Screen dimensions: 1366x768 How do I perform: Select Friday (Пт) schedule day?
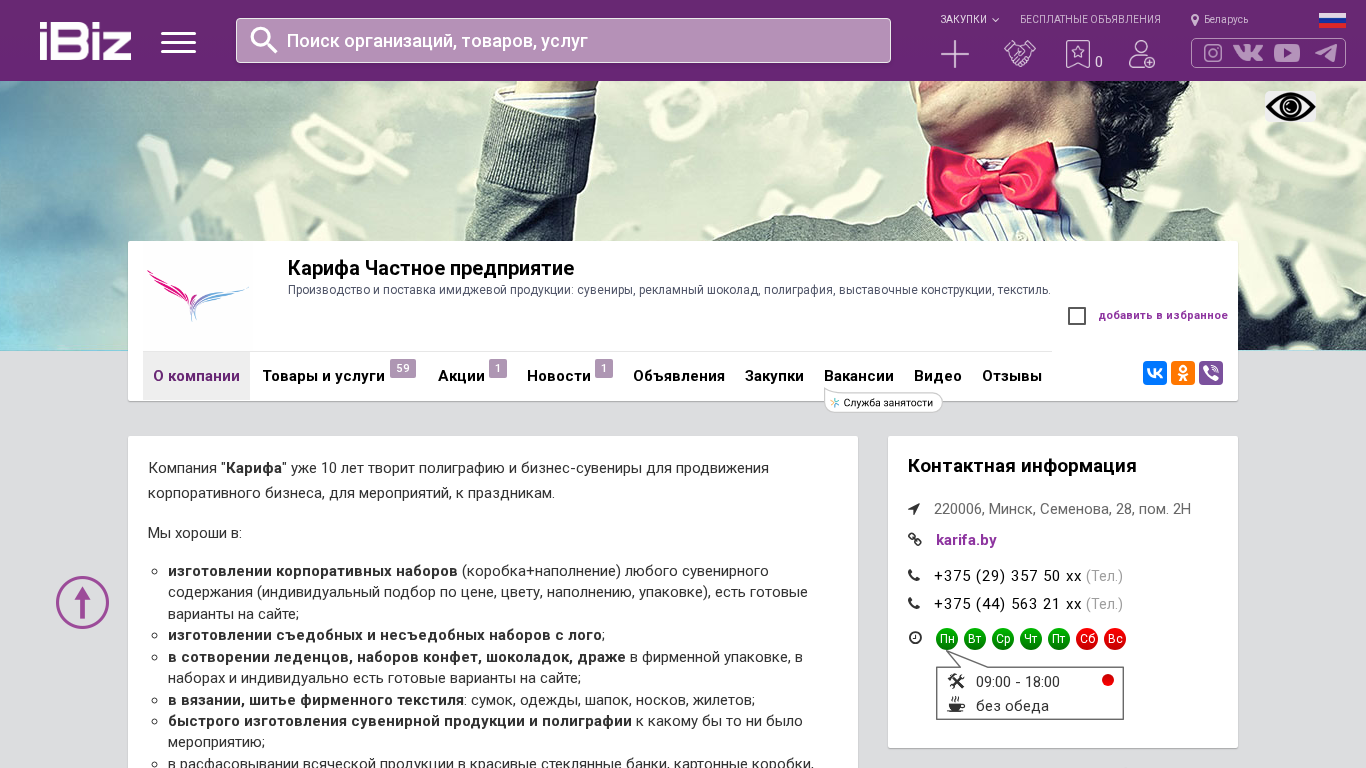[1059, 639]
